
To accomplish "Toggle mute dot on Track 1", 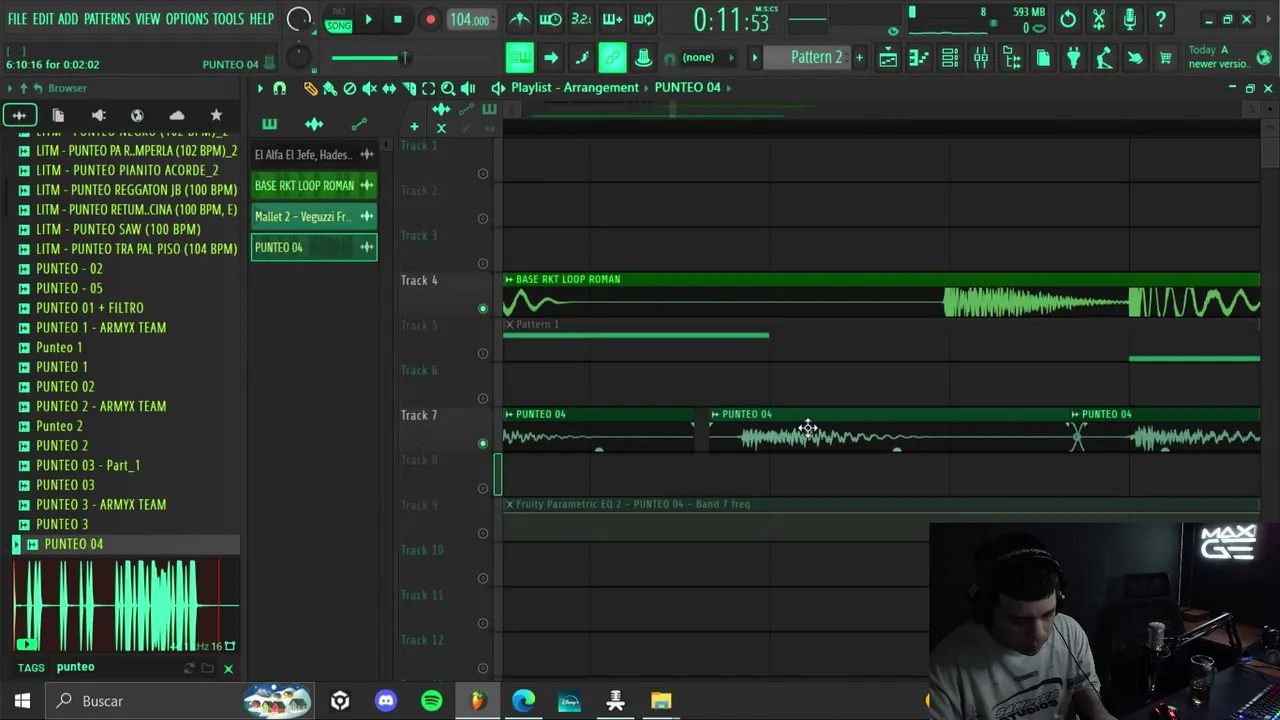I will 483,173.
